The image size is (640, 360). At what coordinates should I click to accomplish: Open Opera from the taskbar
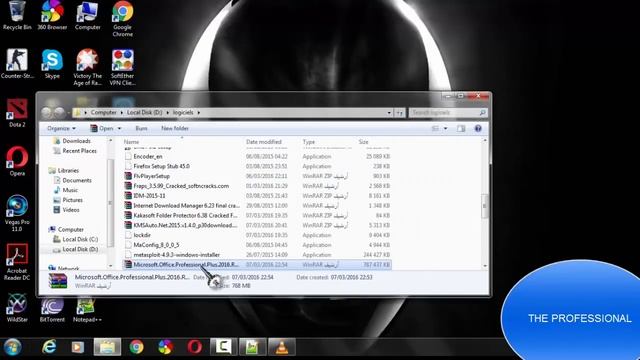(x=194, y=347)
